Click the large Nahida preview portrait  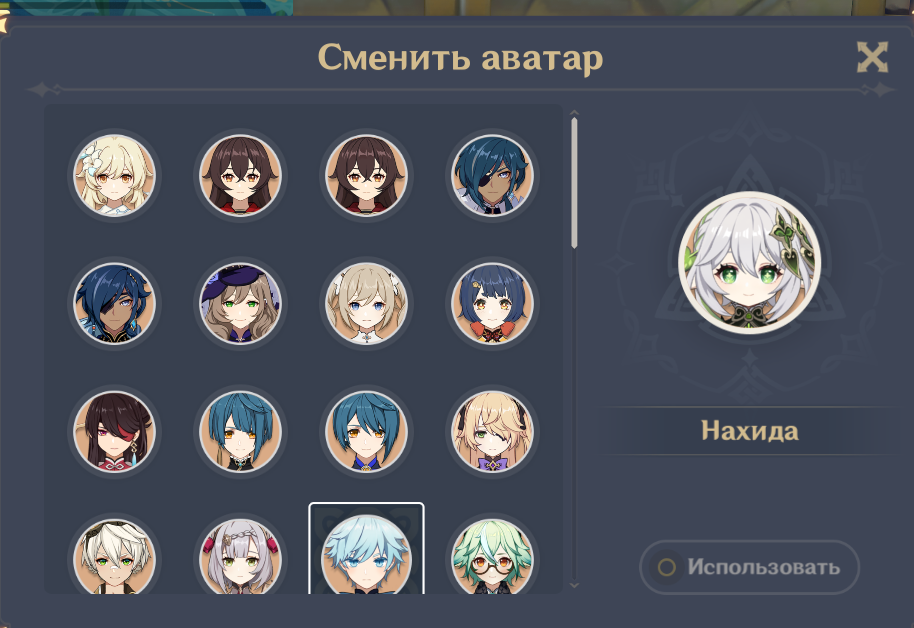(x=750, y=263)
